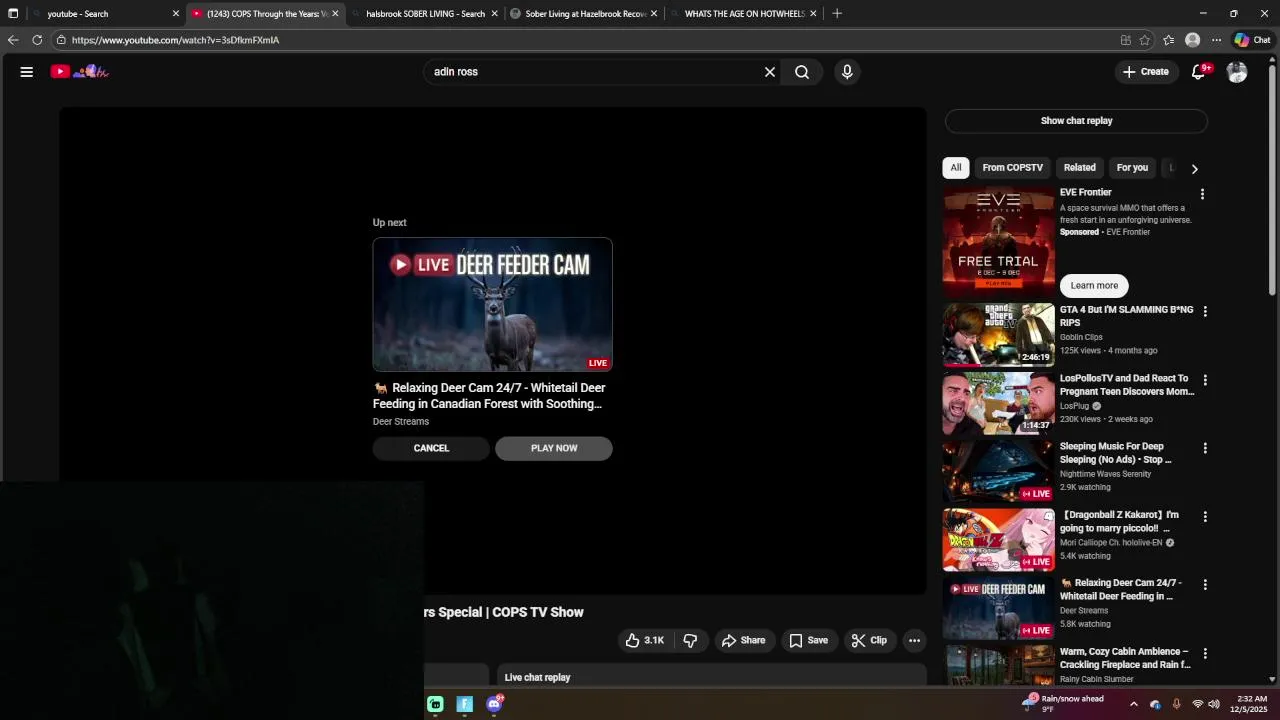
Task: Select the For you chip
Action: (x=1132, y=168)
